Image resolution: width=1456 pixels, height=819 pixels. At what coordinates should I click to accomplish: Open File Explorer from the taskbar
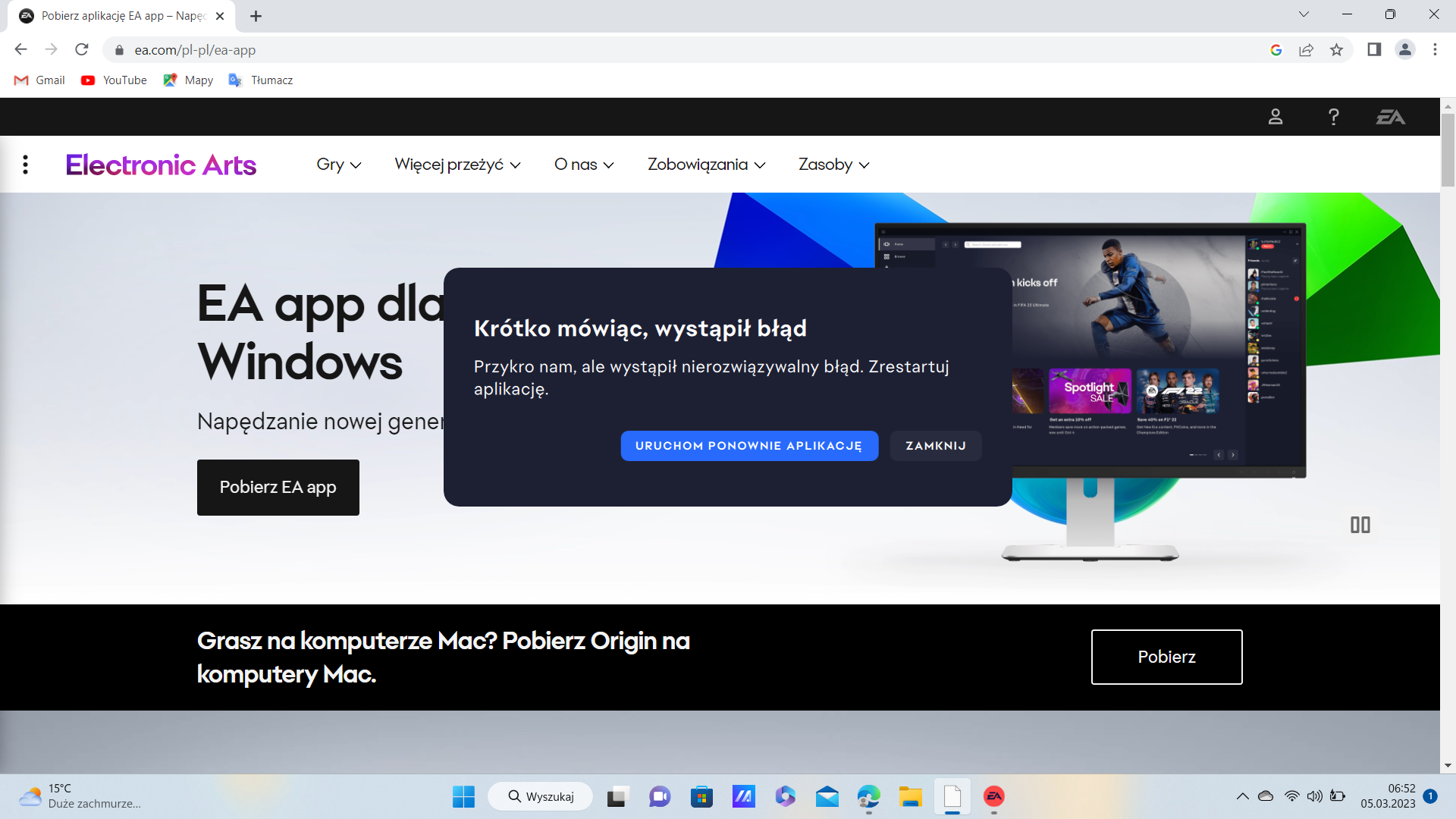910,796
